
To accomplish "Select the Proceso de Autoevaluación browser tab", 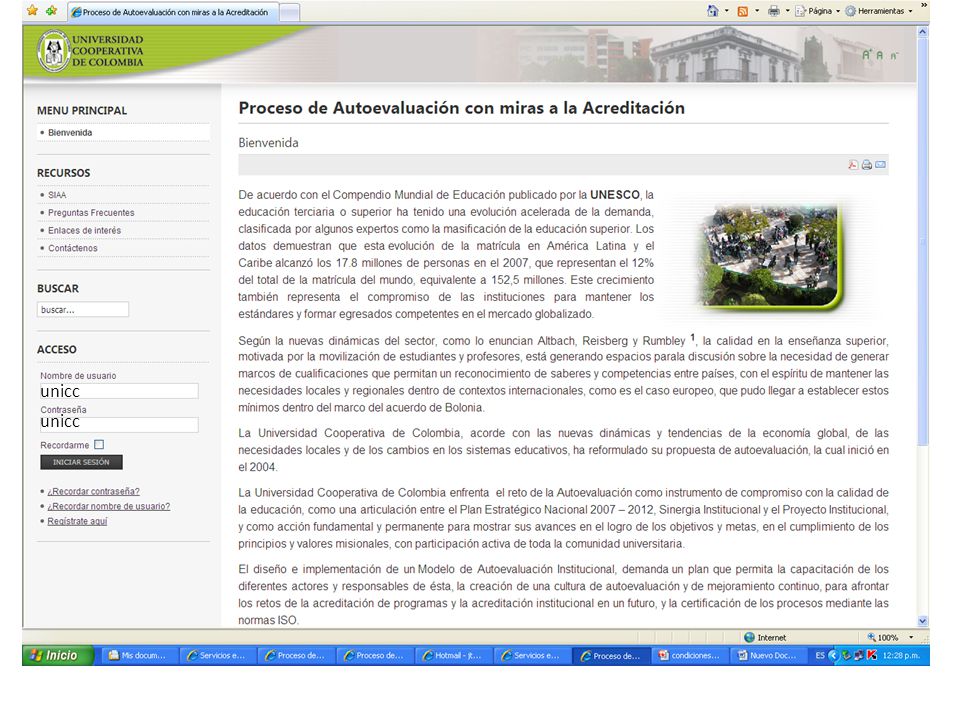I will (x=173, y=12).
